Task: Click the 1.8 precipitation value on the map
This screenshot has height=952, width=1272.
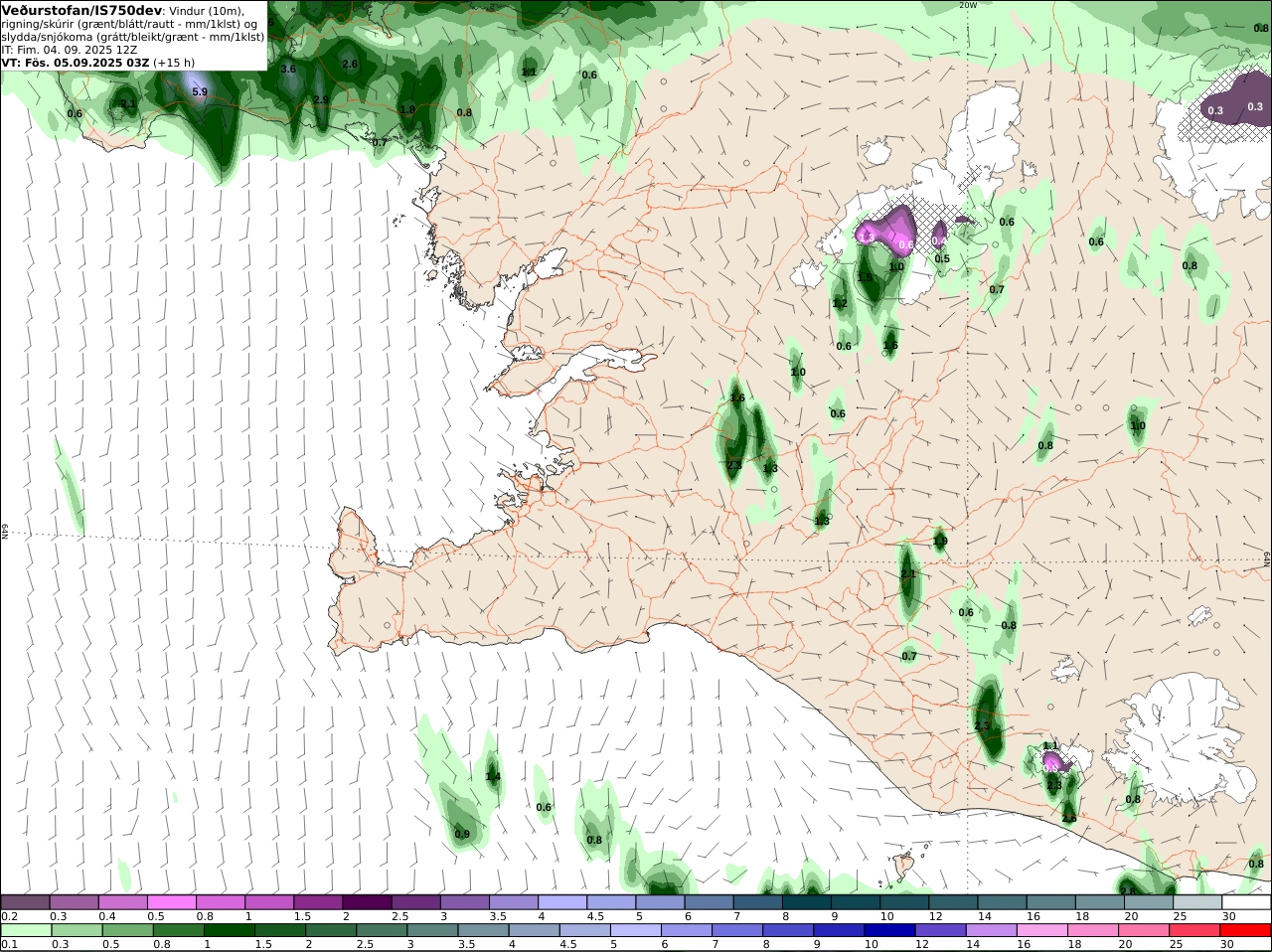Action: point(407,110)
